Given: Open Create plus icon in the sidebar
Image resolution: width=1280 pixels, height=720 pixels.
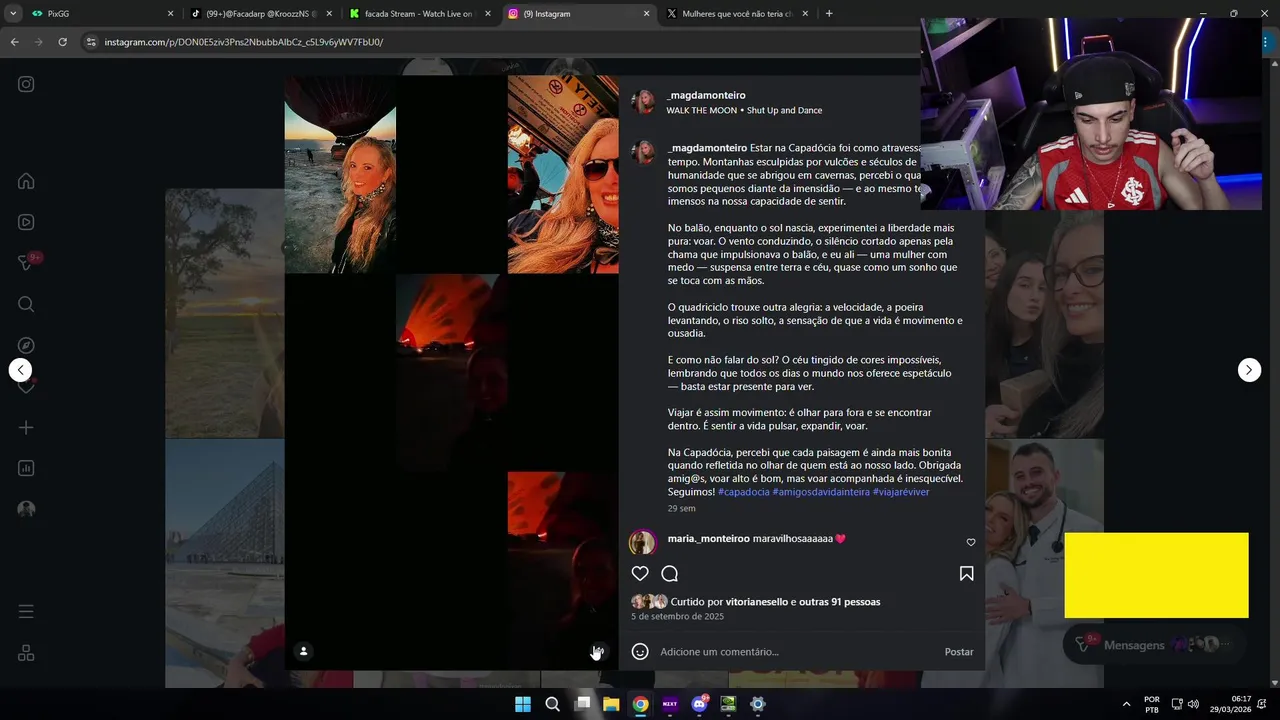Looking at the screenshot, I should pyautogui.click(x=26, y=427).
